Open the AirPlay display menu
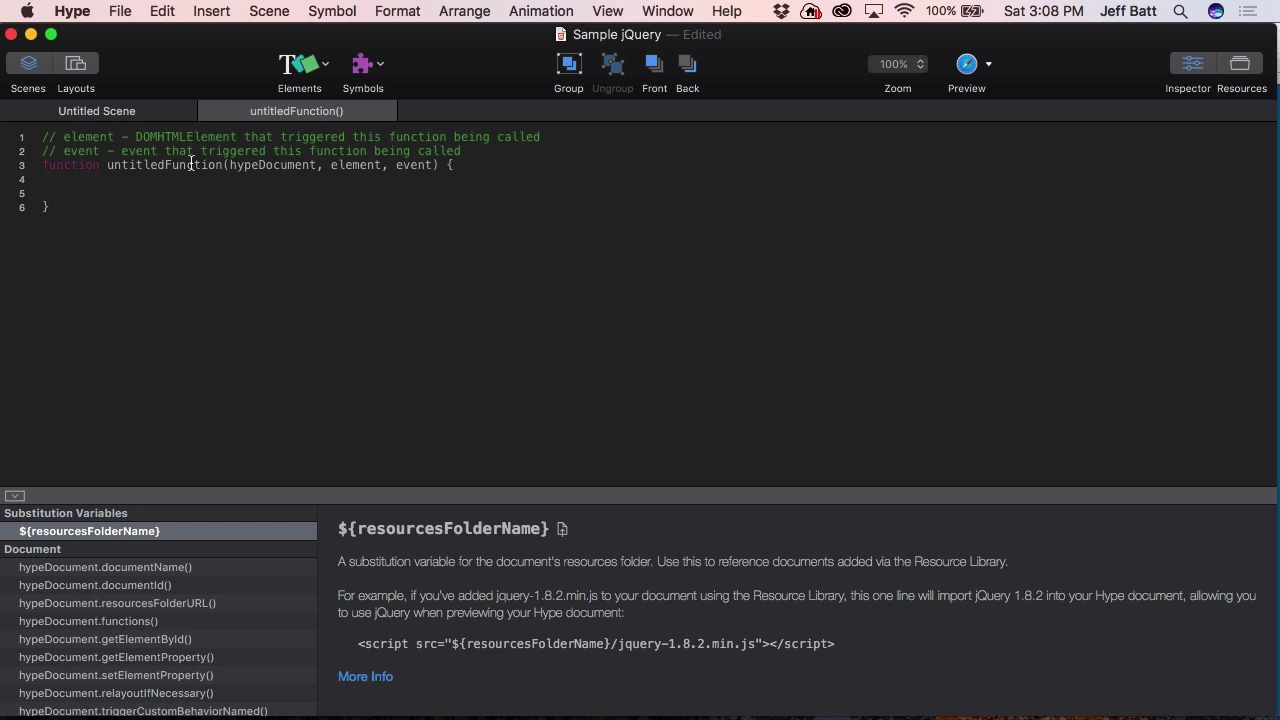Viewport: 1280px width, 720px height. click(x=874, y=11)
